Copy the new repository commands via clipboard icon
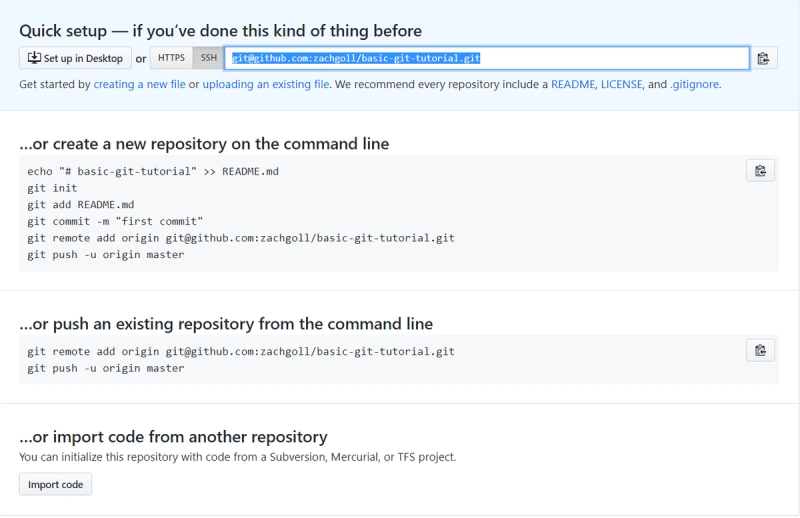 point(760,170)
